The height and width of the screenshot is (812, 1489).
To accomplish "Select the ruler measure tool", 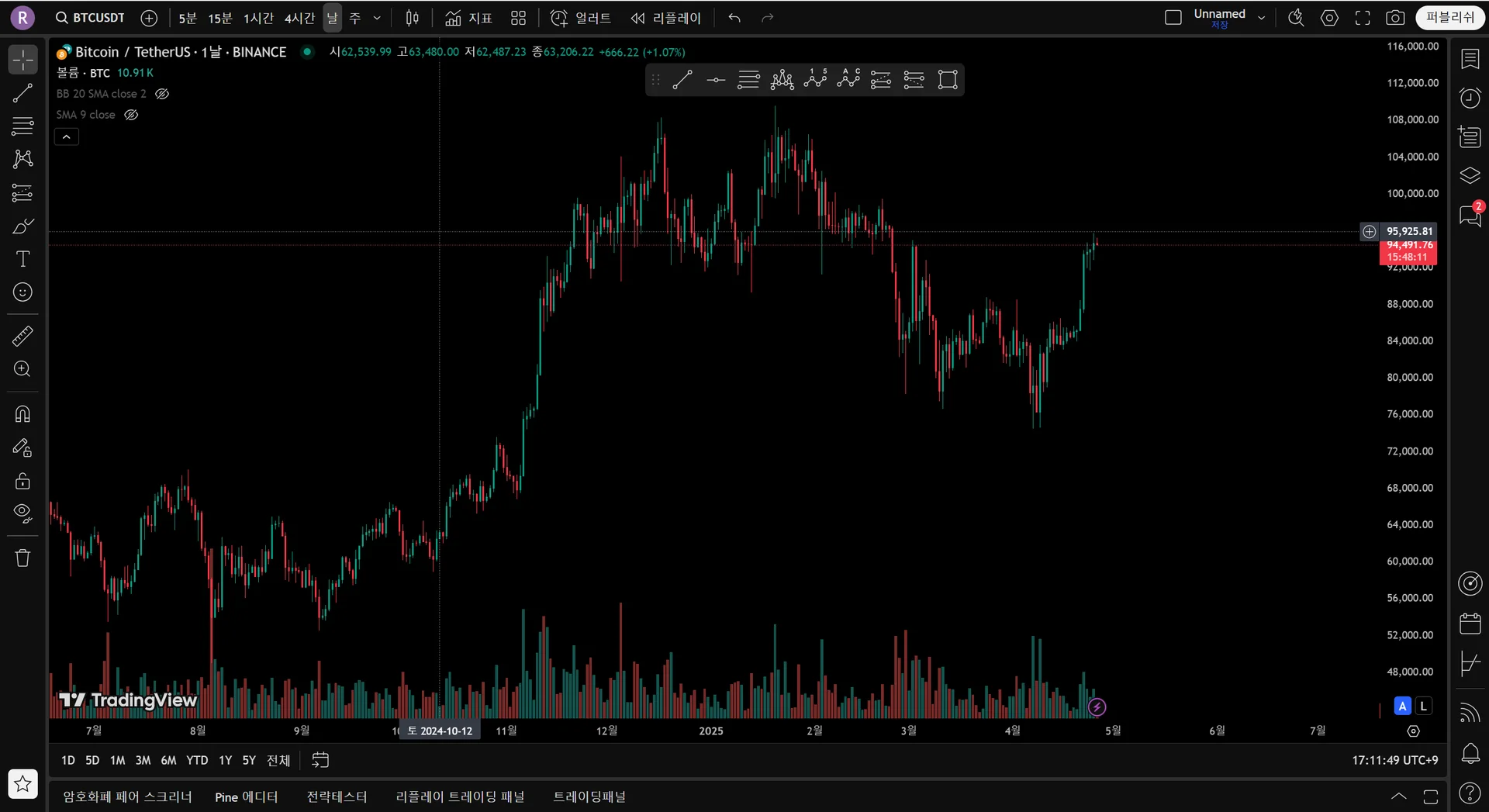I will click(22, 336).
